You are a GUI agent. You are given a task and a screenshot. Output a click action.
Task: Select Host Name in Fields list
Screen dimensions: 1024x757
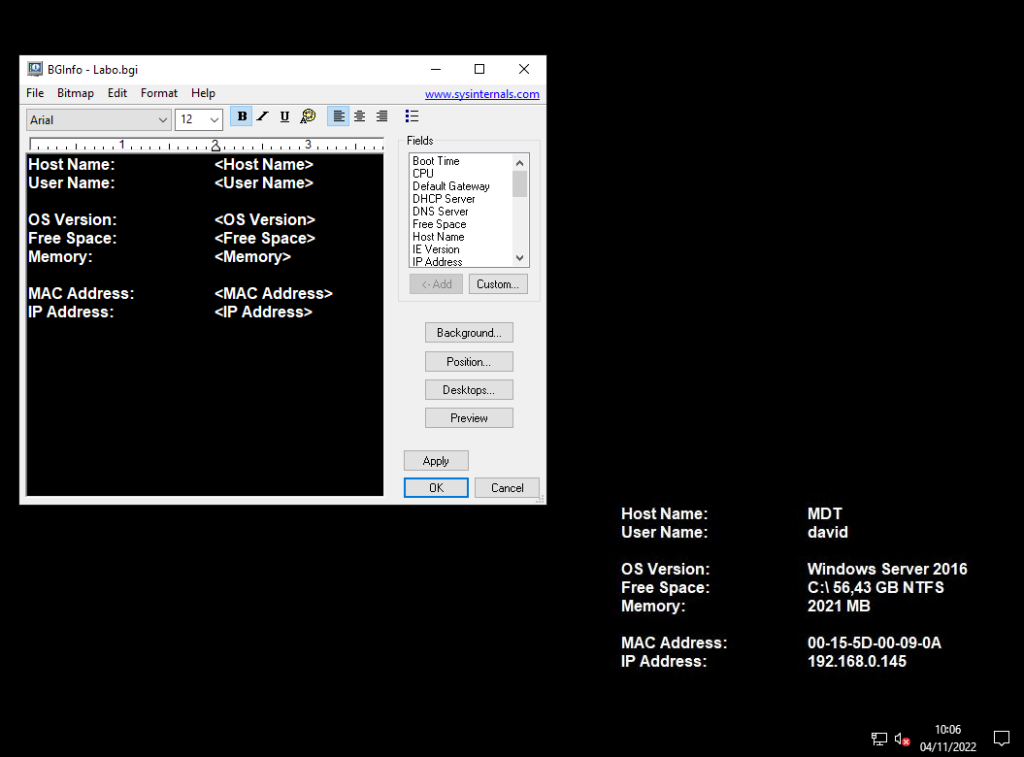pyautogui.click(x=438, y=237)
